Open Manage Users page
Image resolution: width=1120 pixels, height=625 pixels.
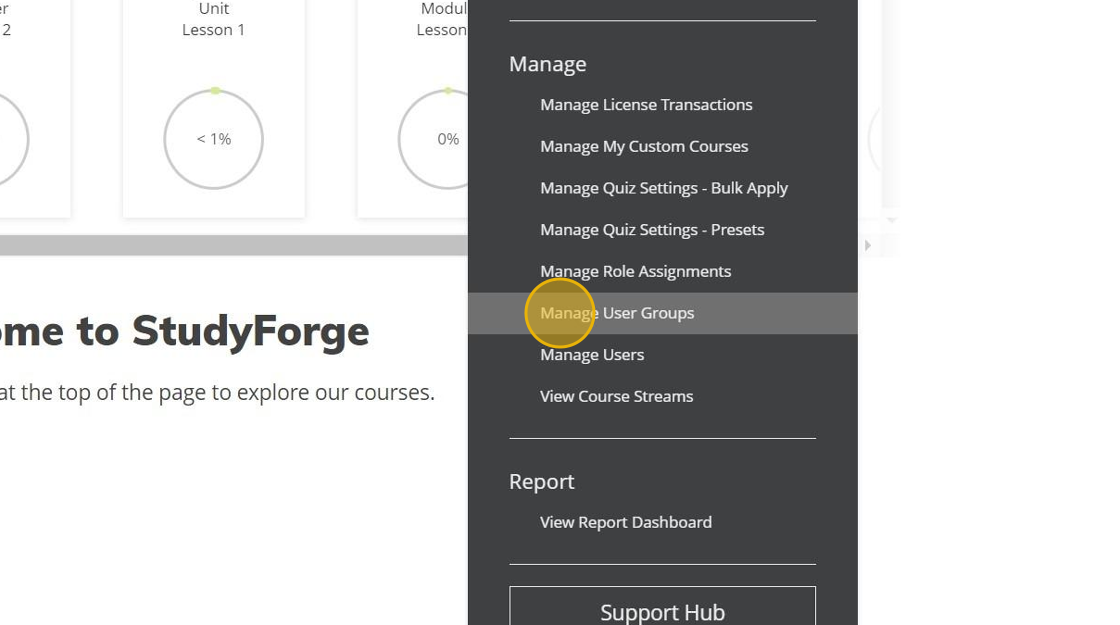(592, 355)
